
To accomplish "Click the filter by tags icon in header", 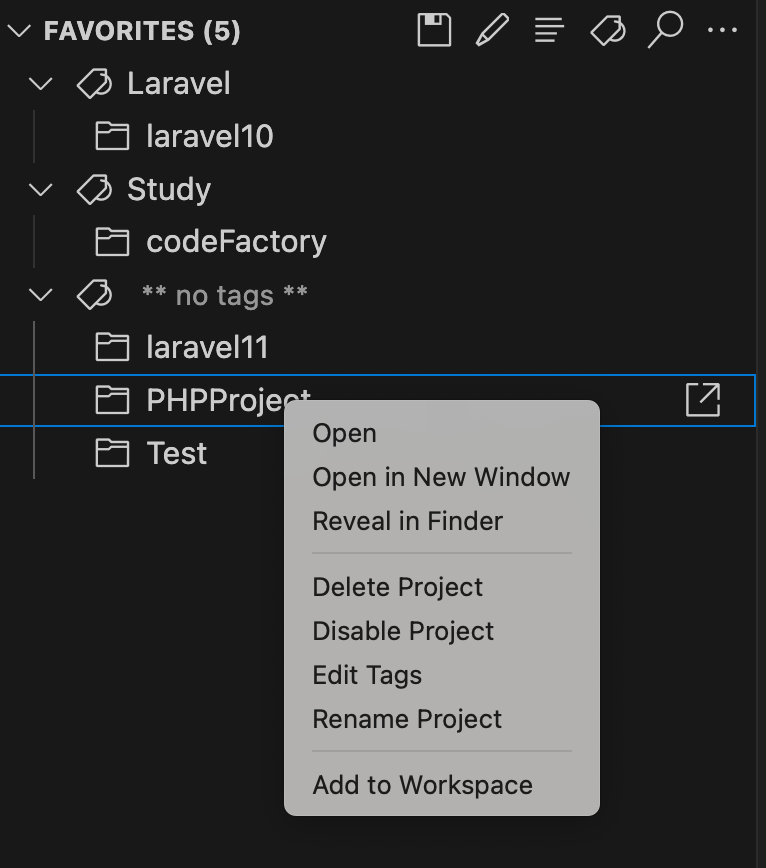I will coord(608,30).
